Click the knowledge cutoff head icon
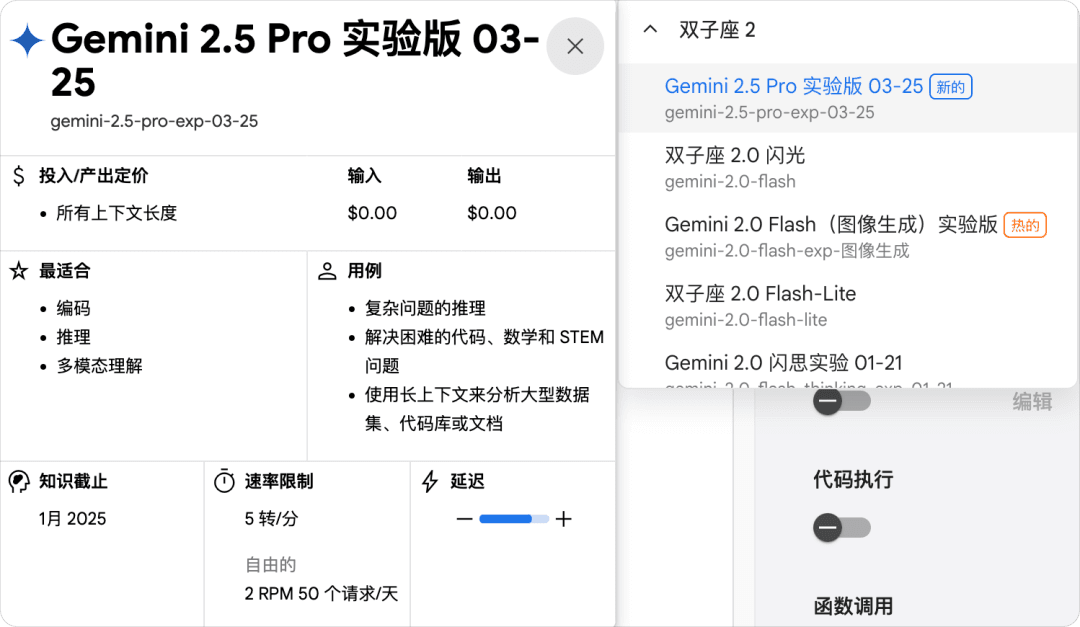 (19, 481)
